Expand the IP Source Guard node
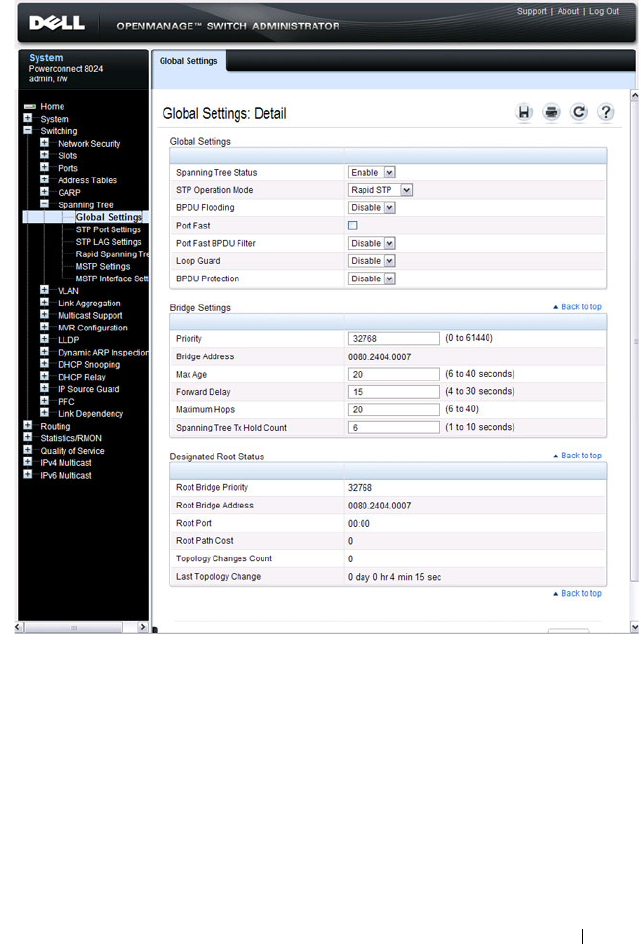Screen dimensions: 641x944 (45, 388)
